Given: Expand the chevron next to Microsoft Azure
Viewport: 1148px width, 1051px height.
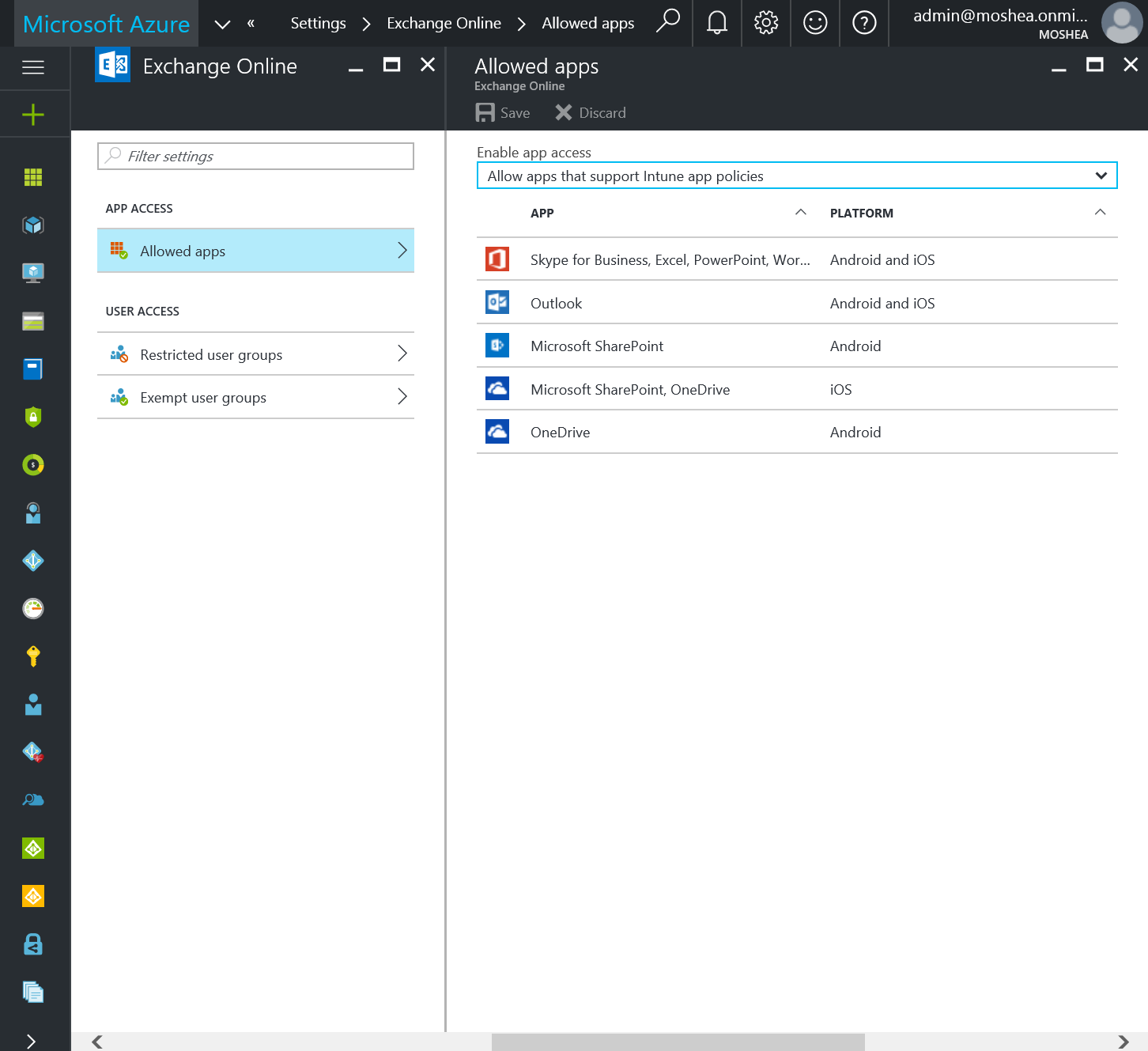Looking at the screenshot, I should 222,24.
